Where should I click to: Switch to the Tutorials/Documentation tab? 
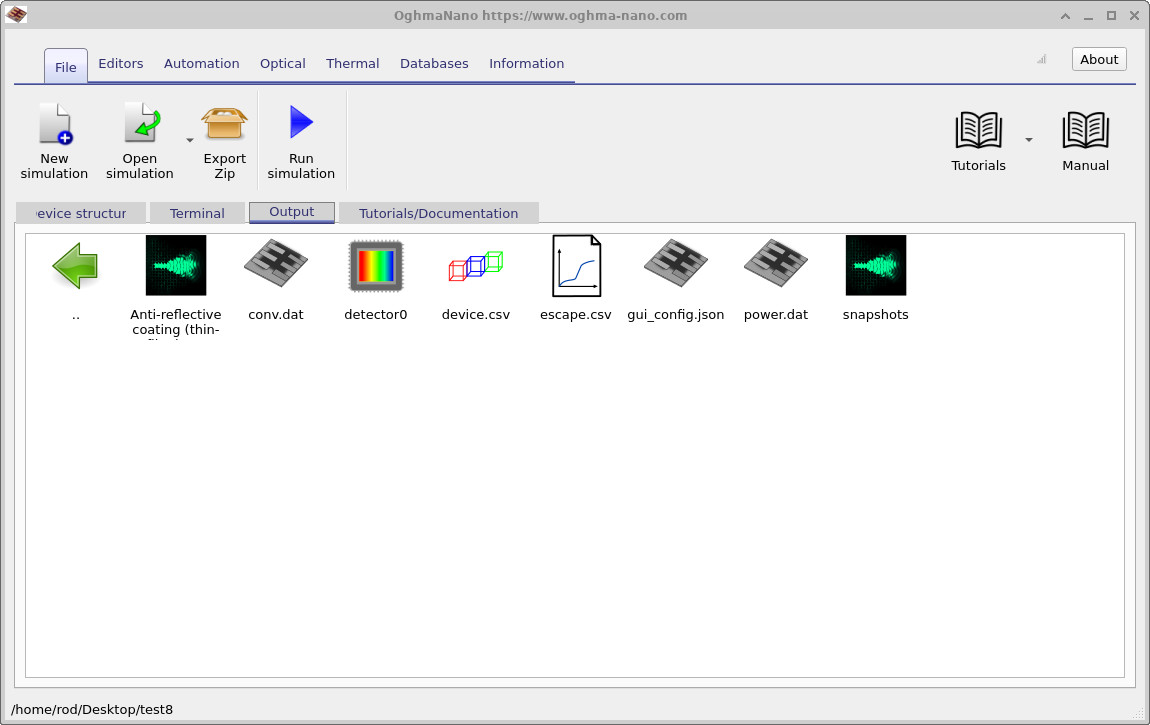(x=438, y=212)
